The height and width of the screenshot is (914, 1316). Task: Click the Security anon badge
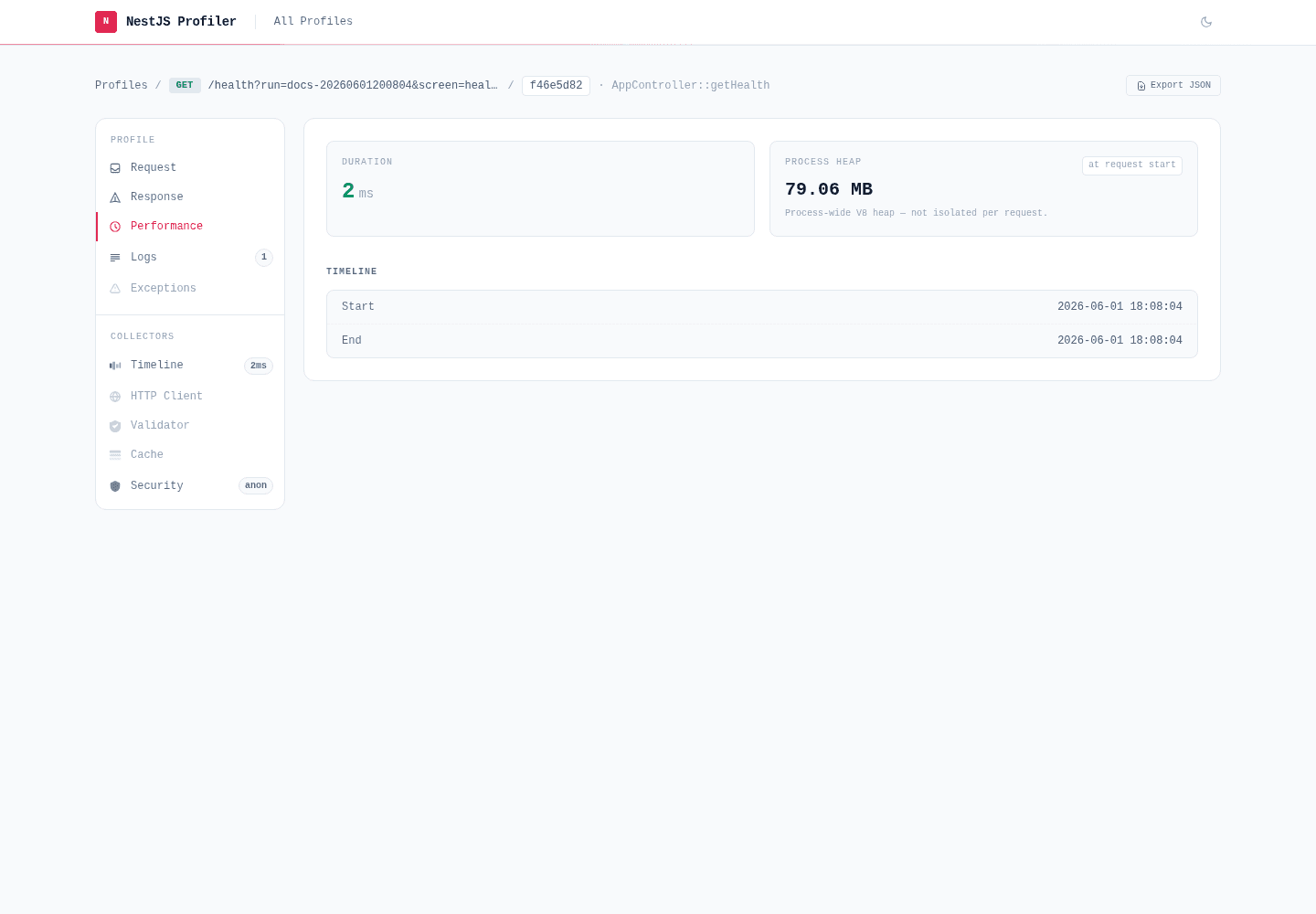(x=256, y=486)
